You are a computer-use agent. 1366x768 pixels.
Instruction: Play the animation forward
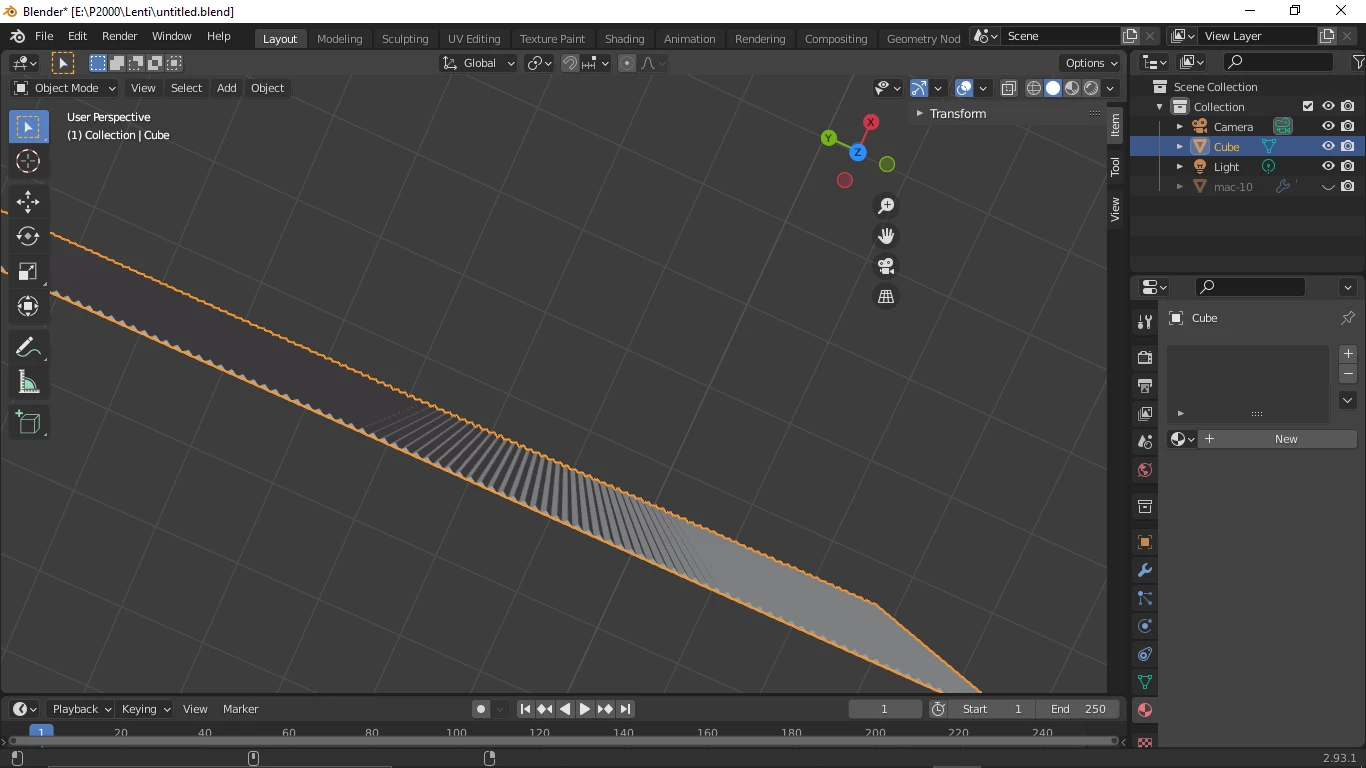(585, 709)
